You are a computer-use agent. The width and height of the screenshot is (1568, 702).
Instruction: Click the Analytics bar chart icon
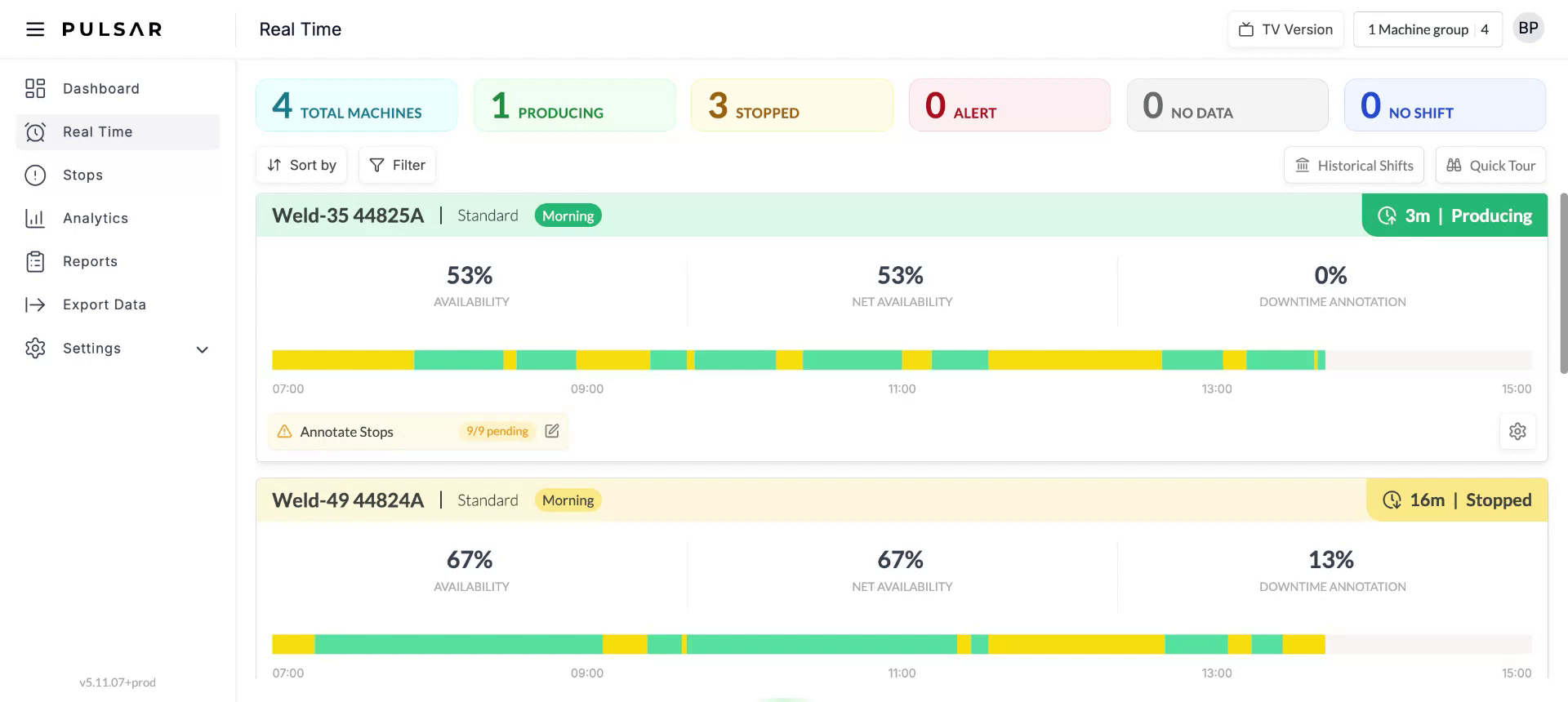pos(34,218)
